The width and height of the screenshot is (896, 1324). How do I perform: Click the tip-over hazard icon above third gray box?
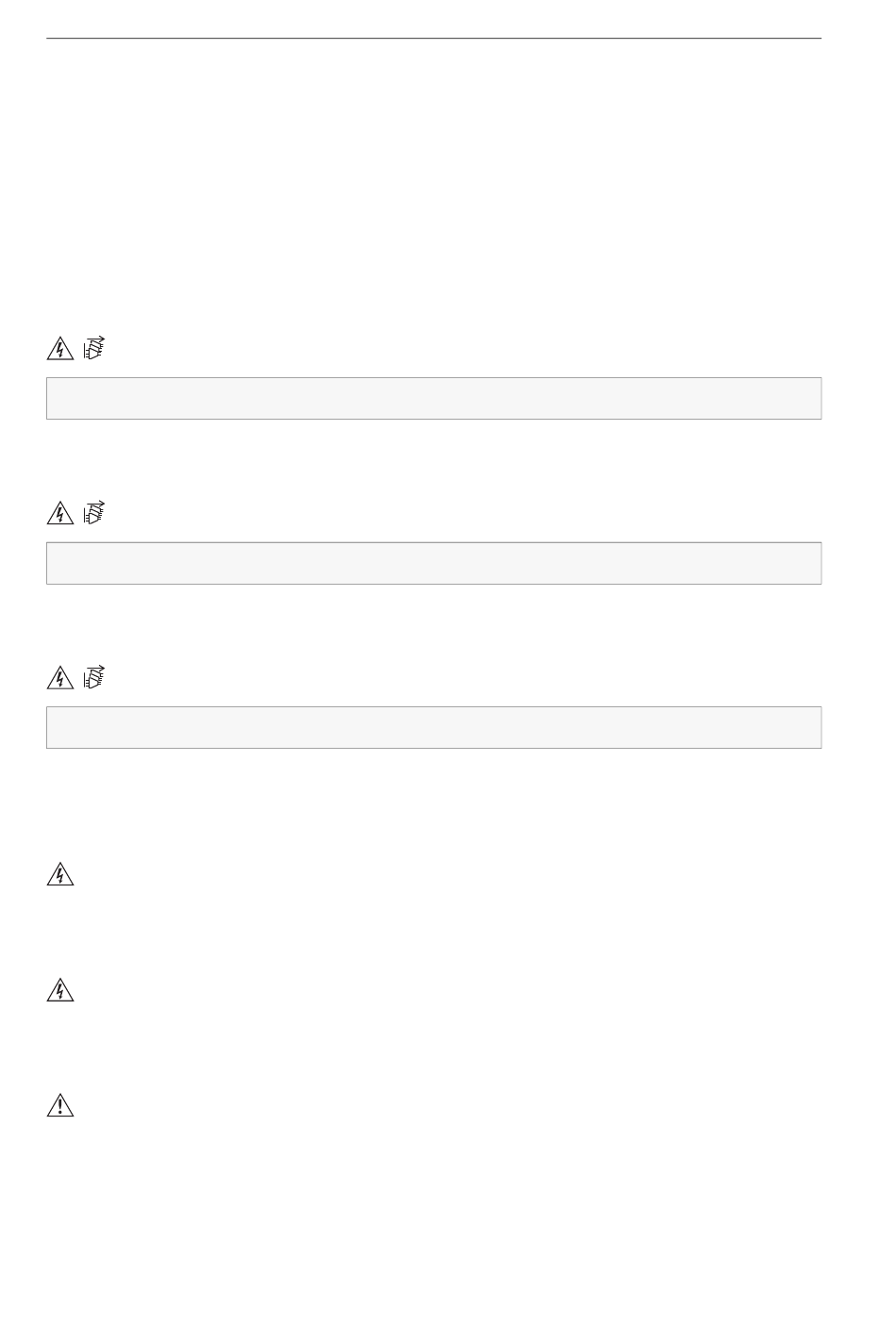point(93,677)
